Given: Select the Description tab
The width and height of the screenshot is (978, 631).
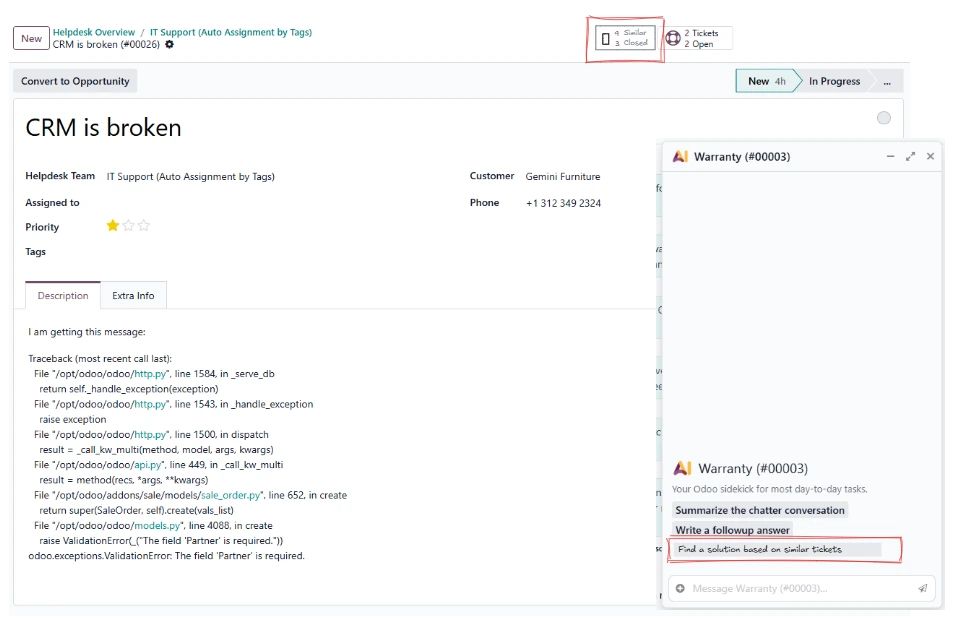Looking at the screenshot, I should 62,295.
